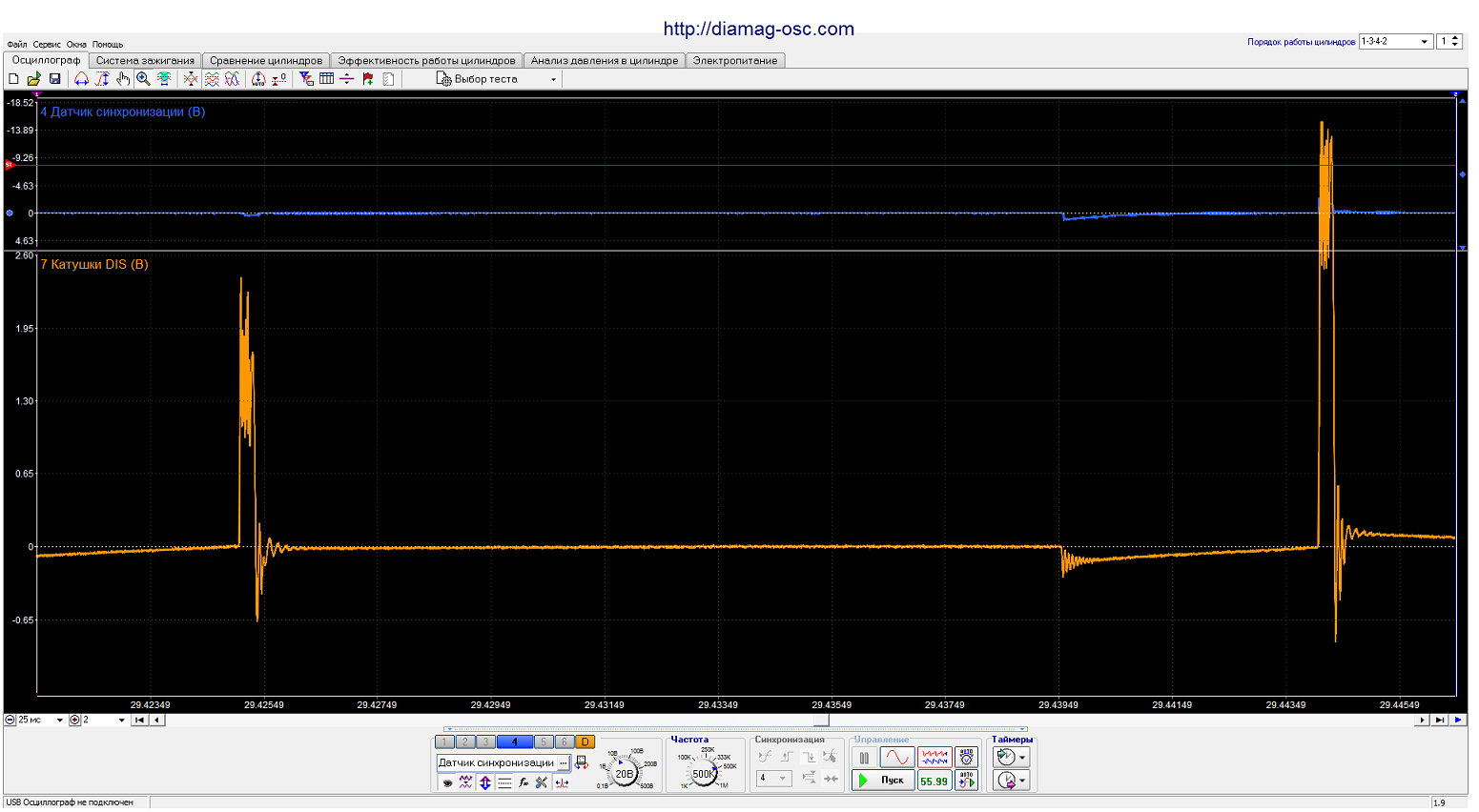Open the fx math function icon
1479x812 pixels.
[x=524, y=782]
